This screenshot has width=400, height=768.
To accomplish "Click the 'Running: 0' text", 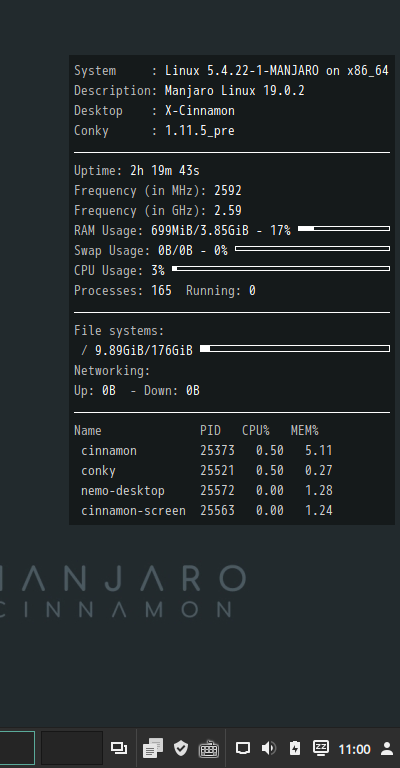I will coord(221,291).
